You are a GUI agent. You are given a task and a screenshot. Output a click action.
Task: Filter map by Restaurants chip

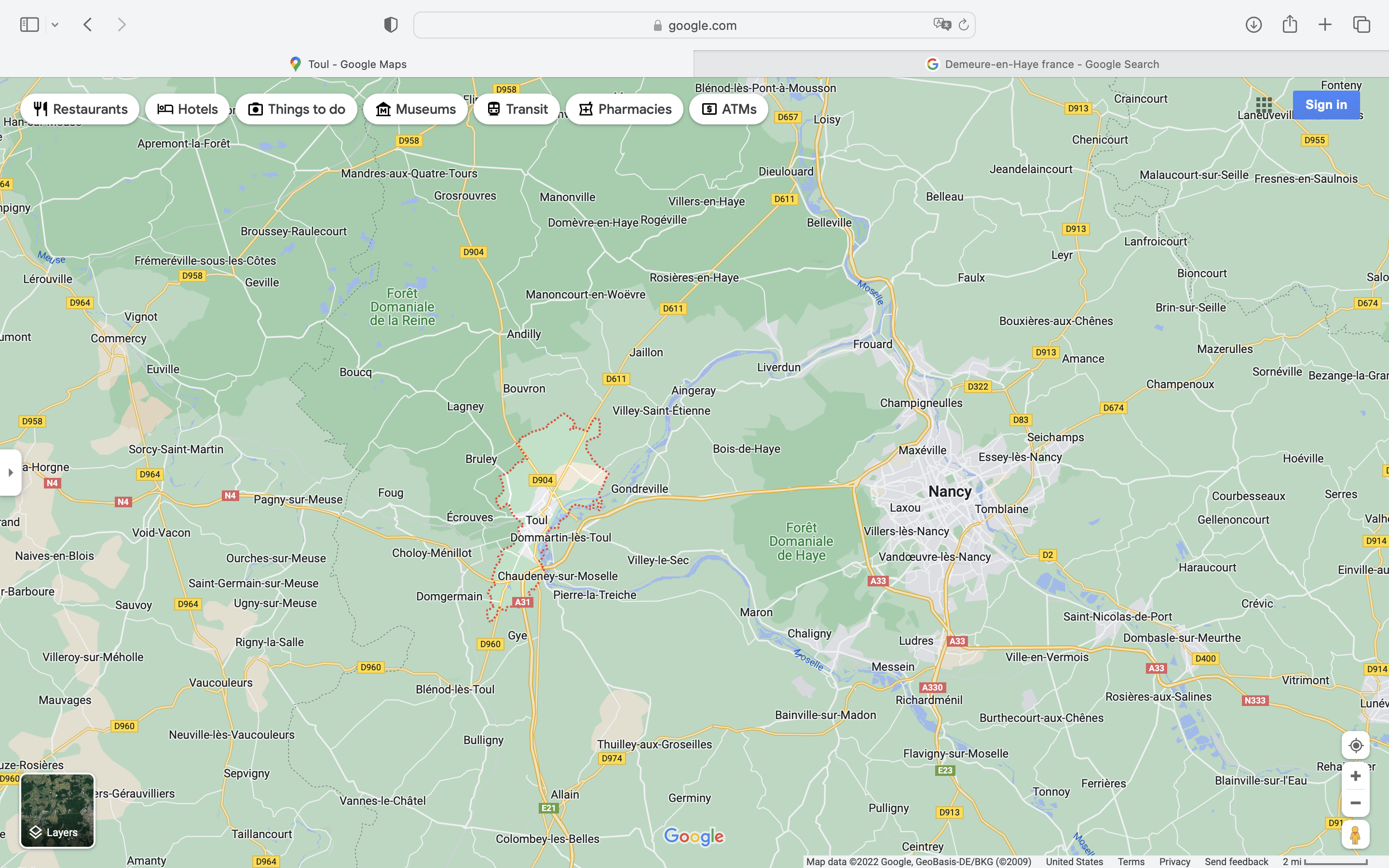click(x=81, y=109)
